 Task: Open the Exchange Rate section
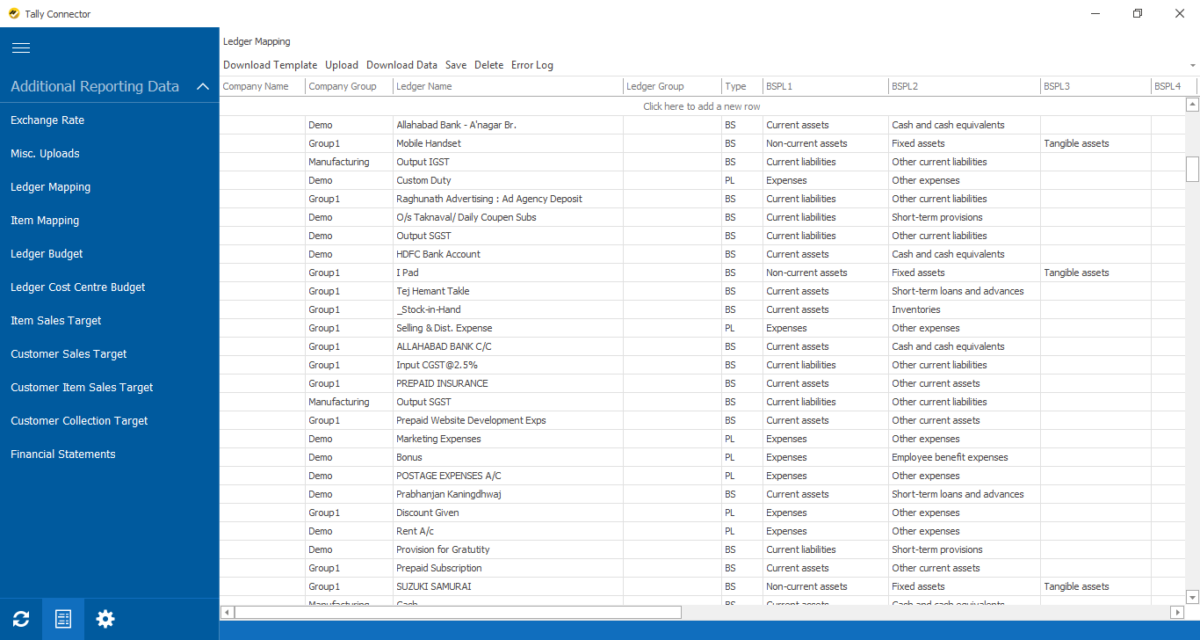click(x=48, y=120)
